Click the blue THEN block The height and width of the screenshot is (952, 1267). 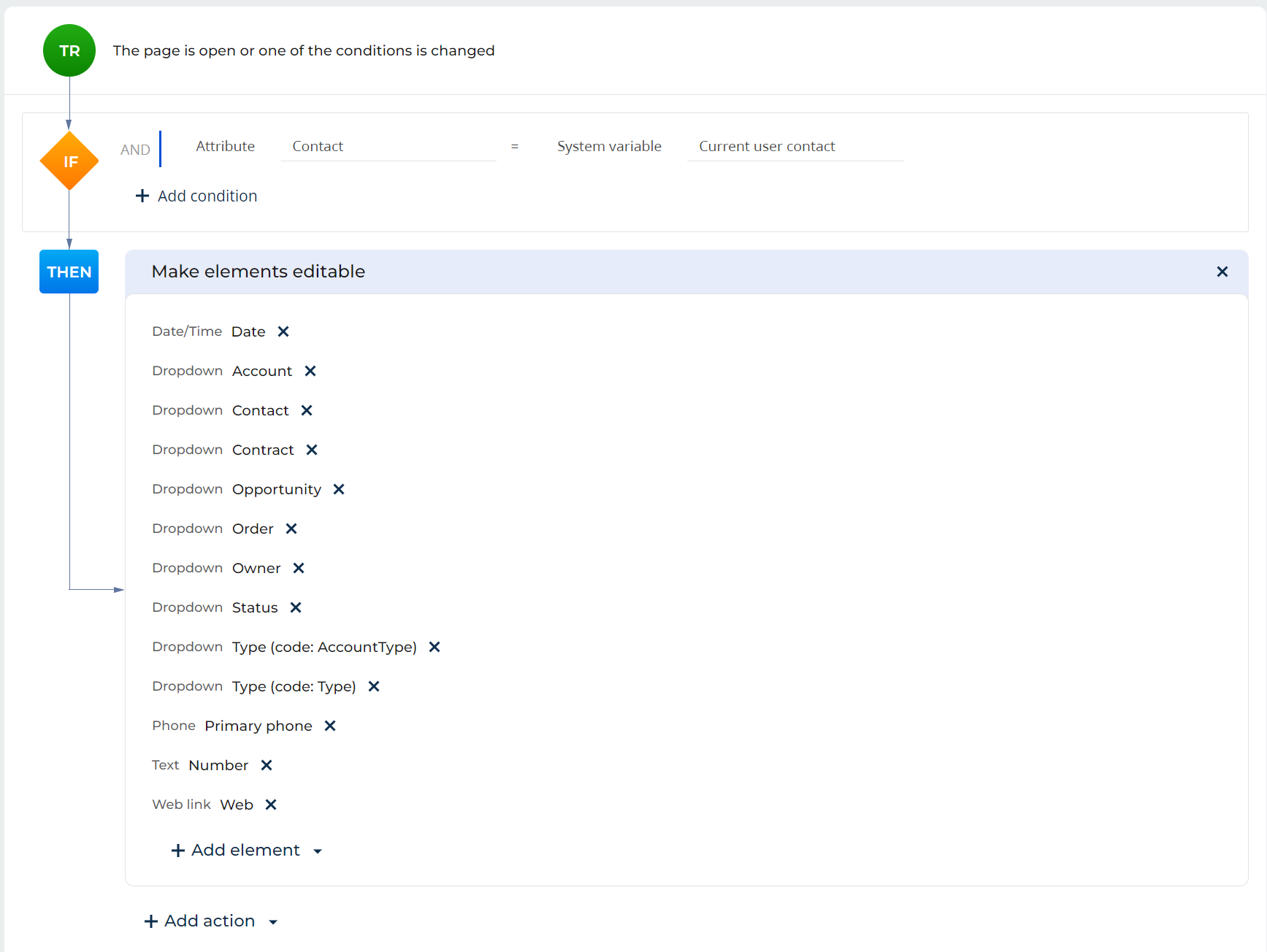(x=69, y=272)
